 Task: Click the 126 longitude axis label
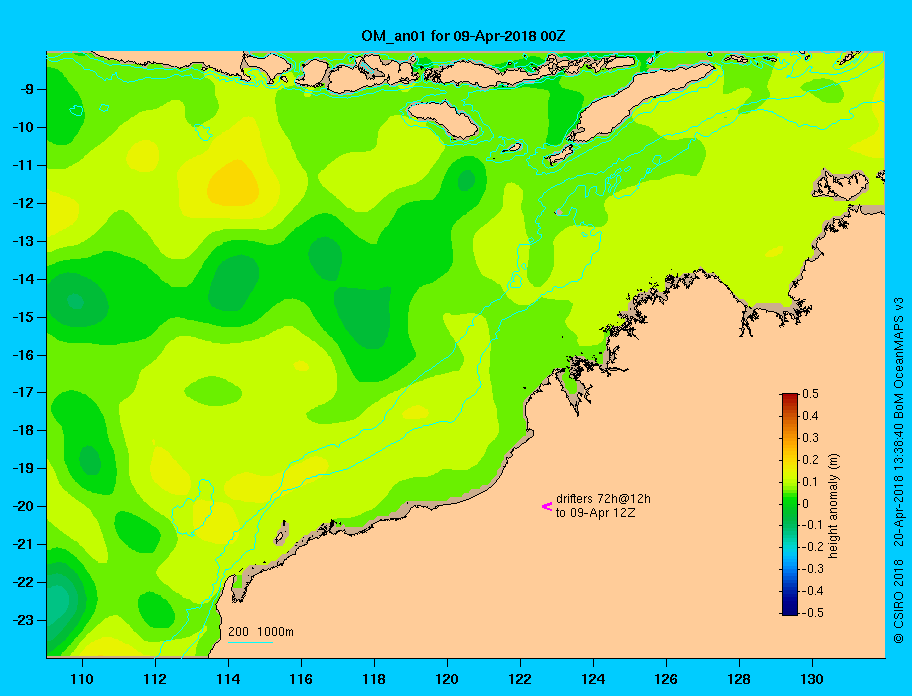(x=666, y=679)
